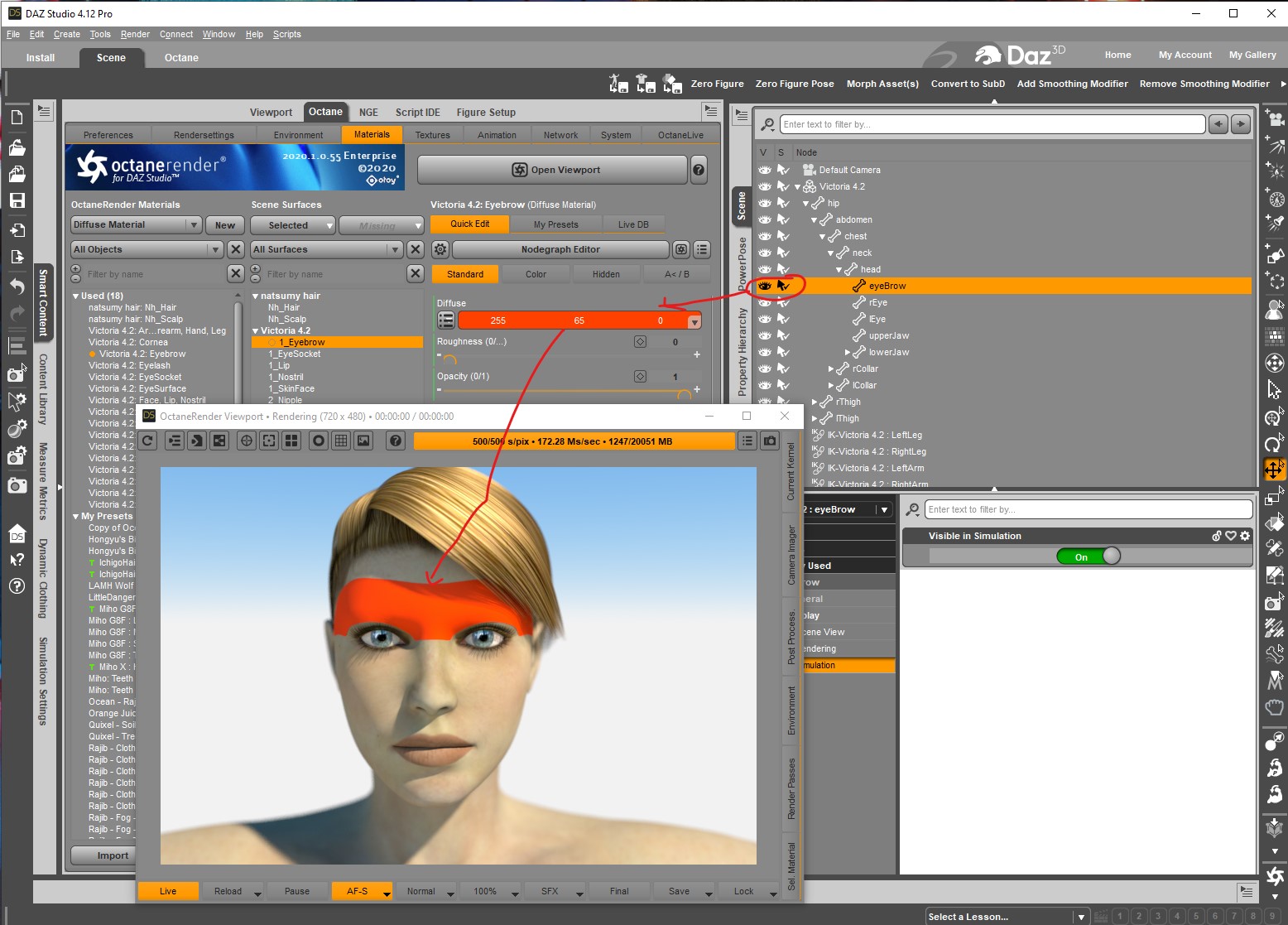Select the Node Selection arrow tool

(x=1275, y=389)
